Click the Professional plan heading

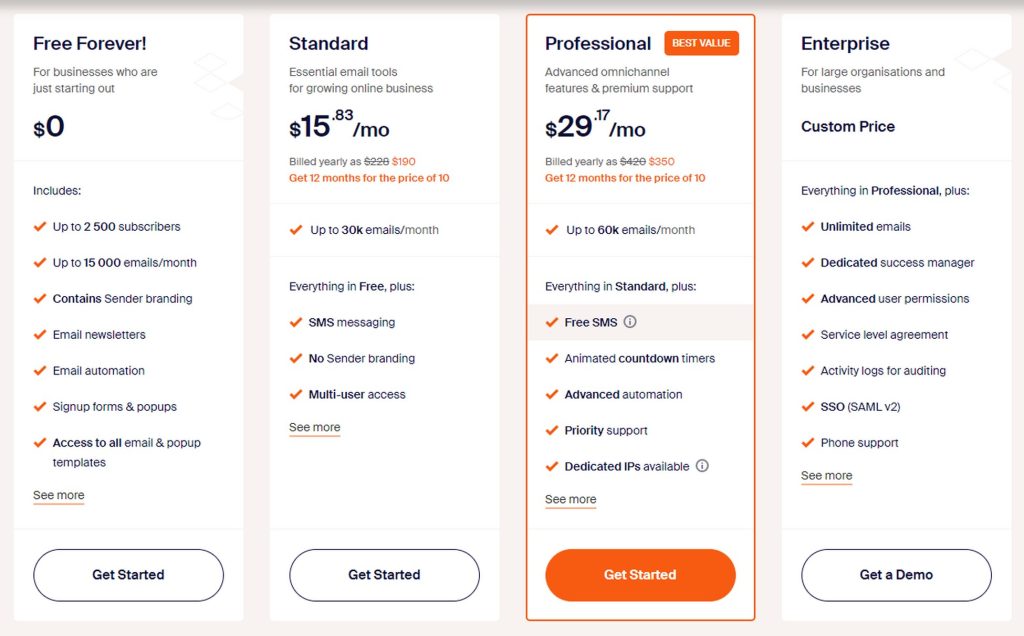tap(598, 44)
